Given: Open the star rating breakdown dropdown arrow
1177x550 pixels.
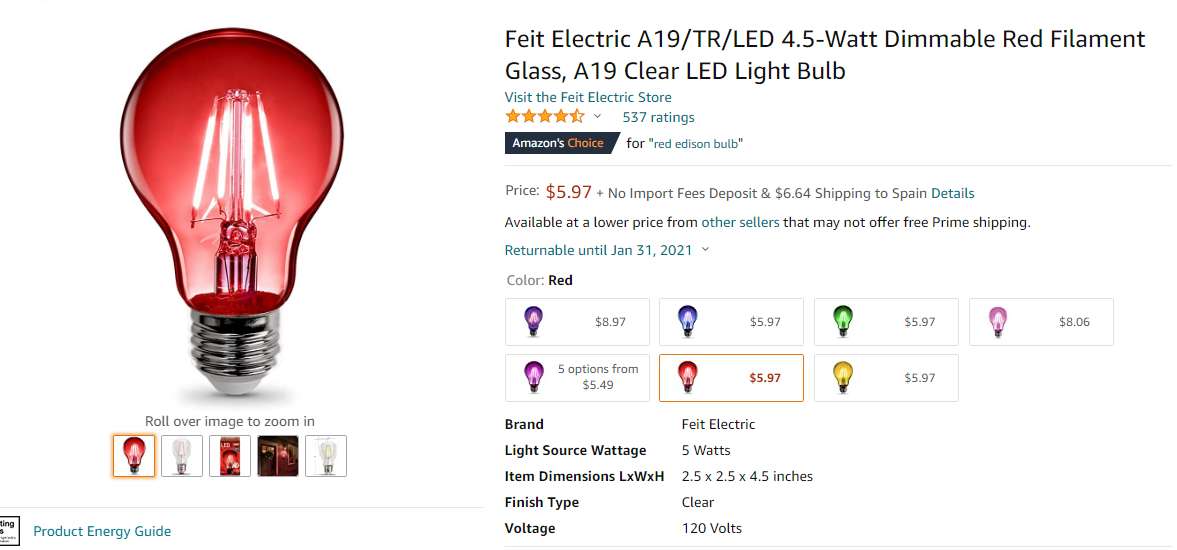Looking at the screenshot, I should pos(597,117).
